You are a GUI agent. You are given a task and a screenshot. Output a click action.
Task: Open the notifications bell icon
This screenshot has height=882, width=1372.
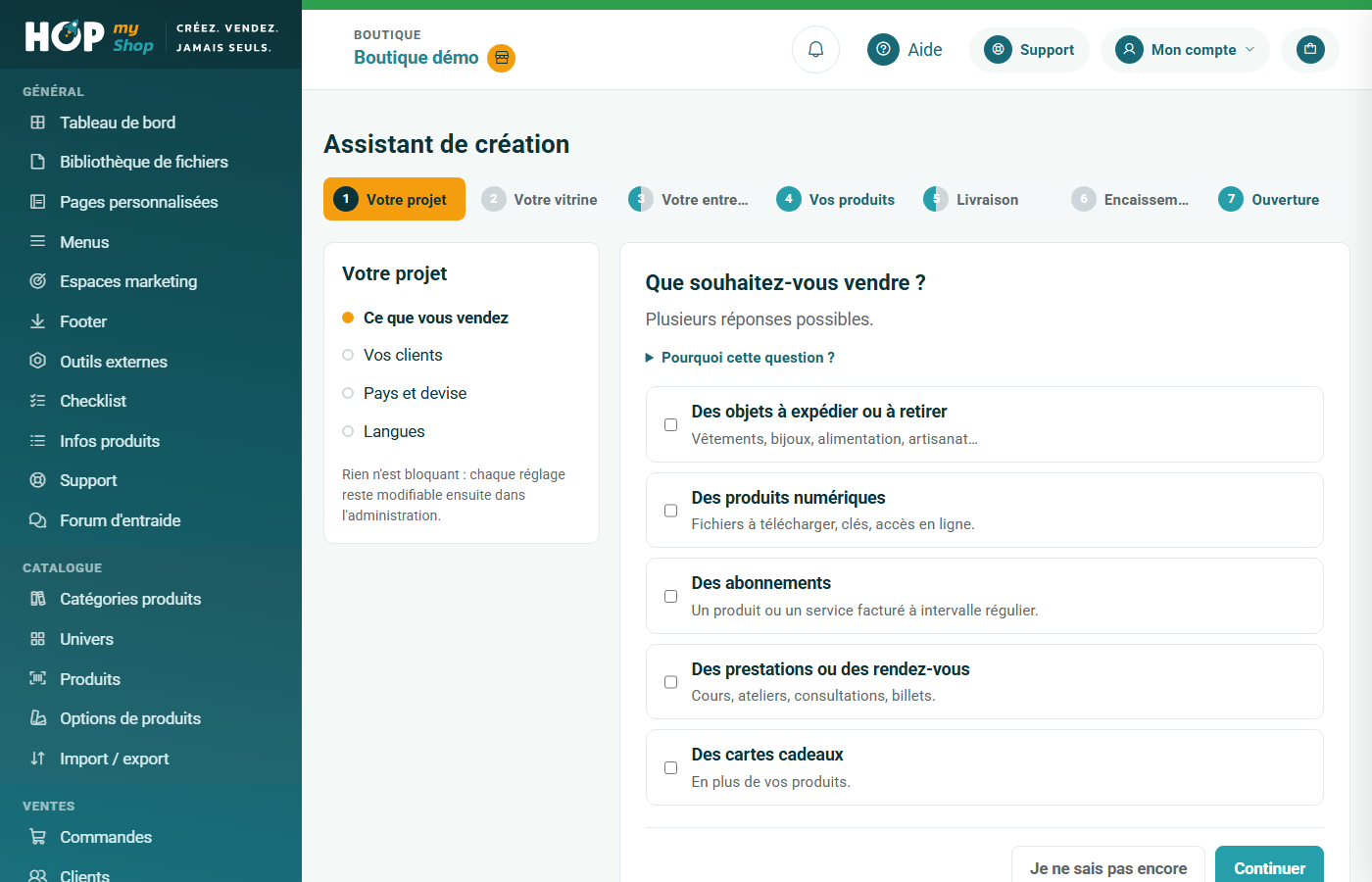tap(815, 49)
